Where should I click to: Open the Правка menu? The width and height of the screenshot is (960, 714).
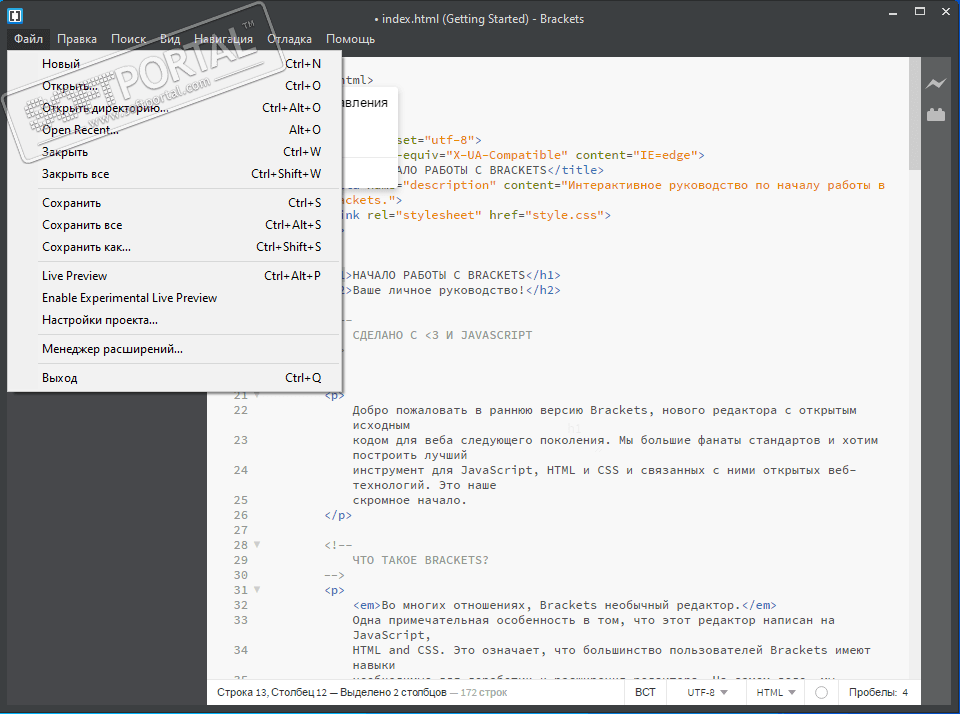(x=77, y=39)
